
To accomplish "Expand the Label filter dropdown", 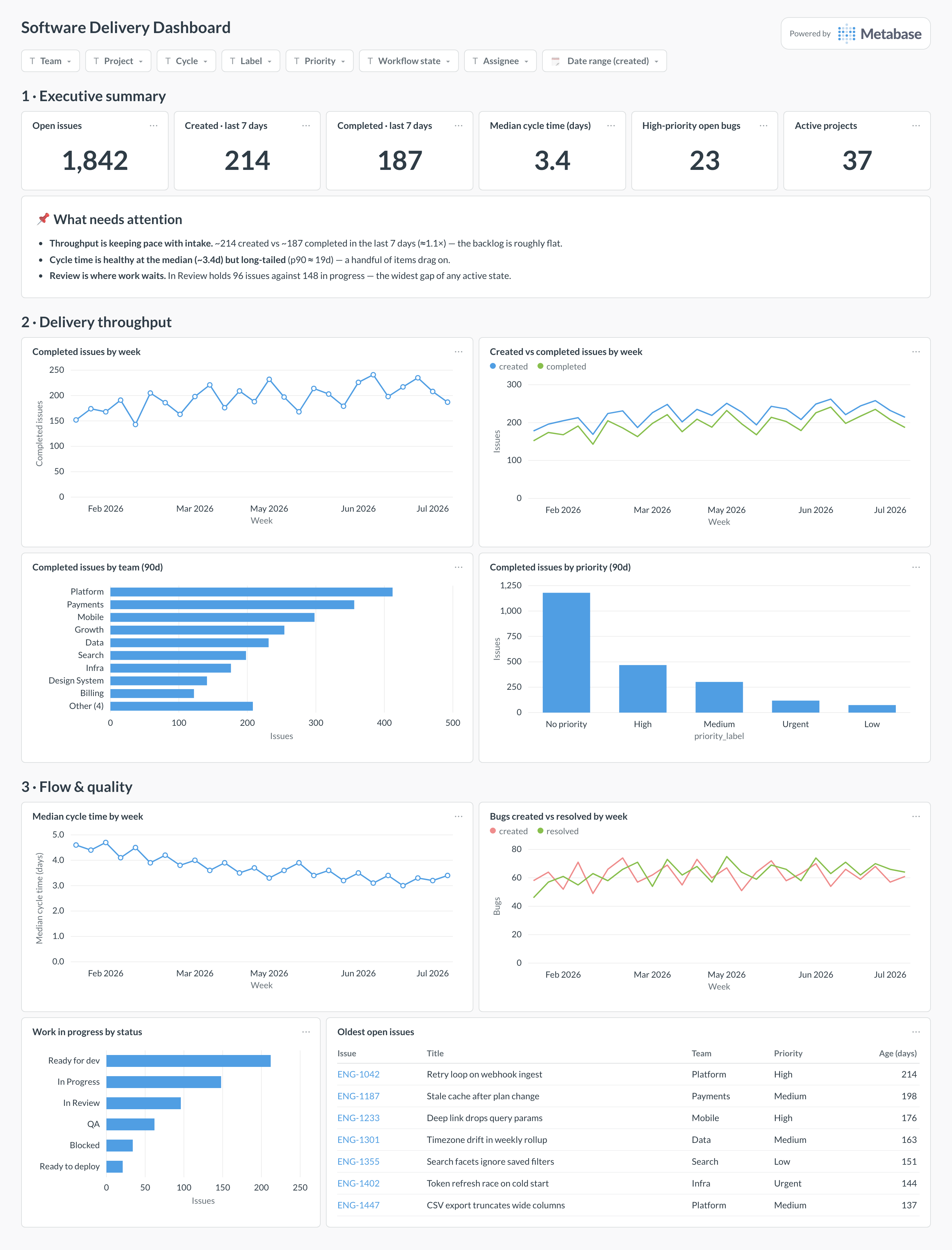I will coord(251,61).
